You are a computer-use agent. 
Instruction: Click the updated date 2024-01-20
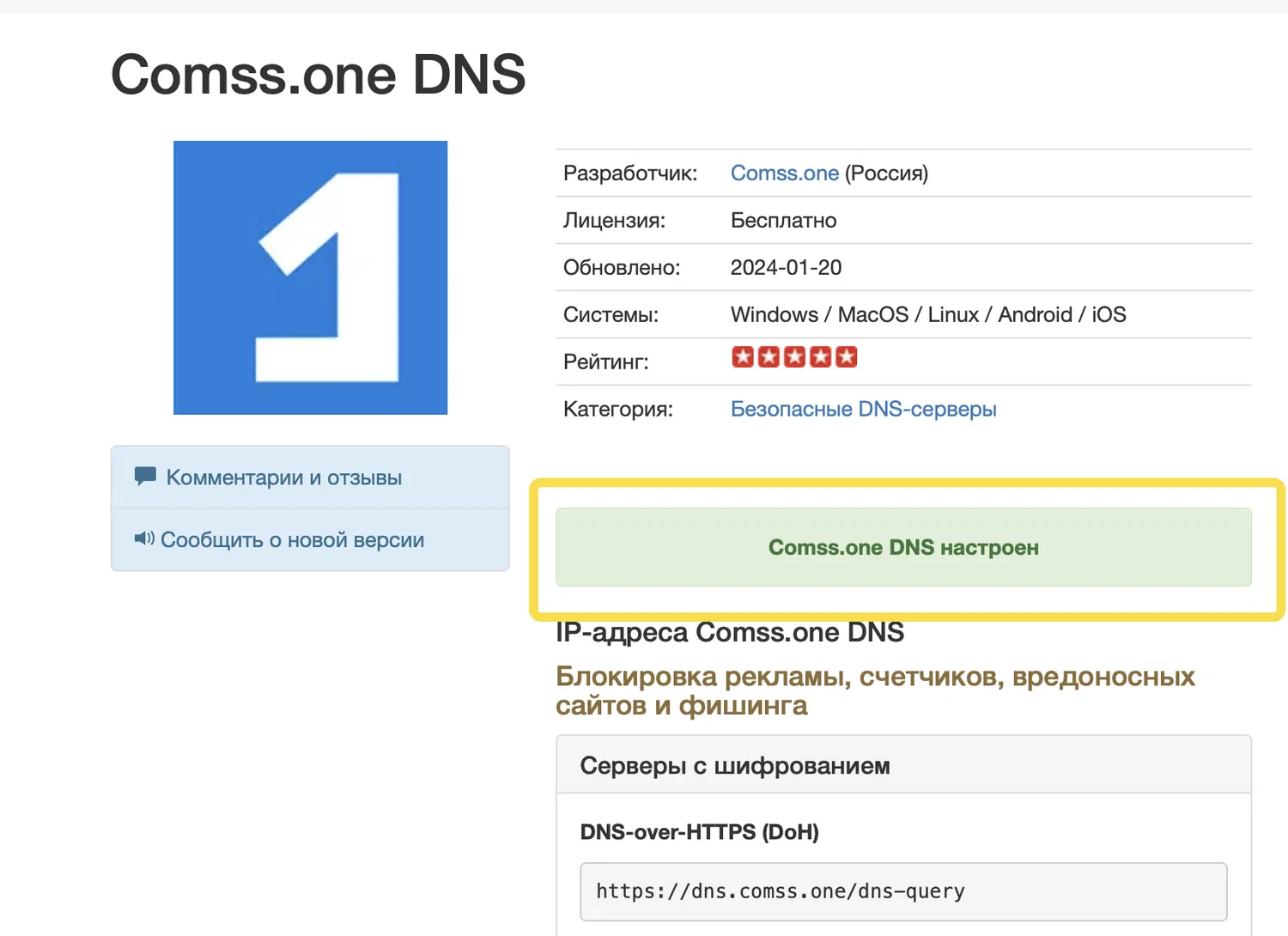point(786,268)
